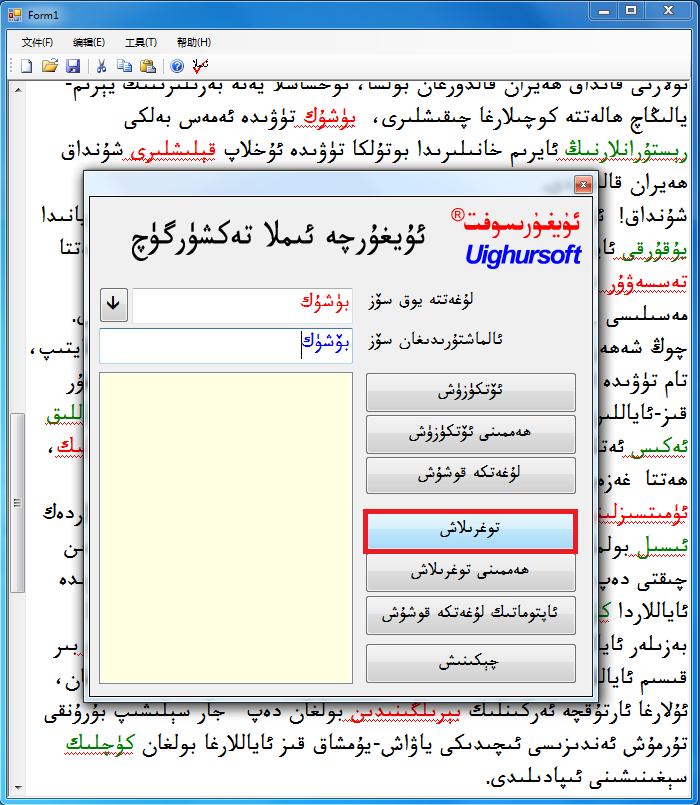Click the New document toolbar icon
Viewport: 700px width, 805px height.
(x=26, y=66)
